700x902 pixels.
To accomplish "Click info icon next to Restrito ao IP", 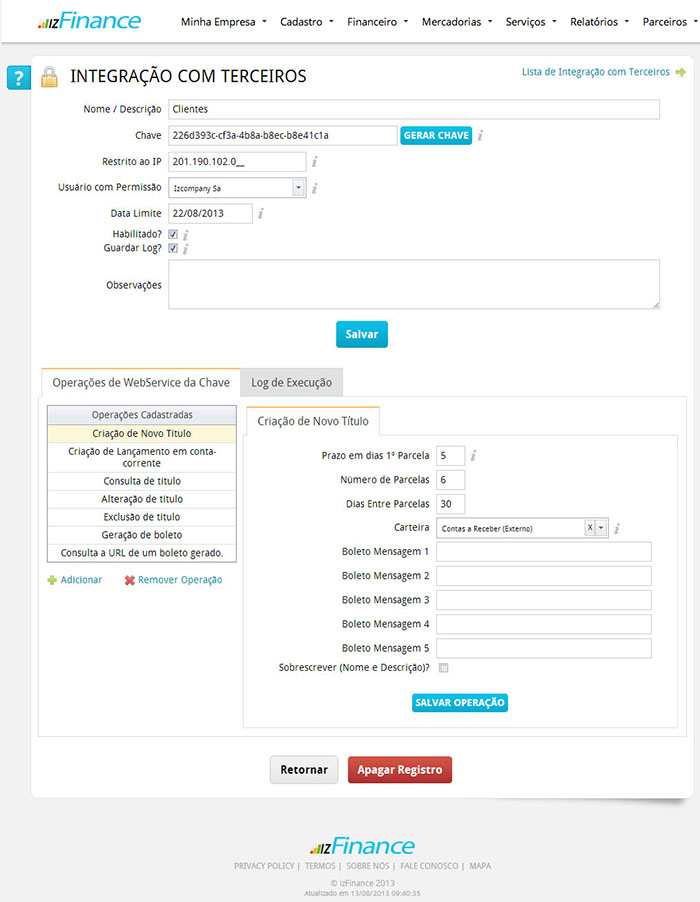I will [314, 161].
